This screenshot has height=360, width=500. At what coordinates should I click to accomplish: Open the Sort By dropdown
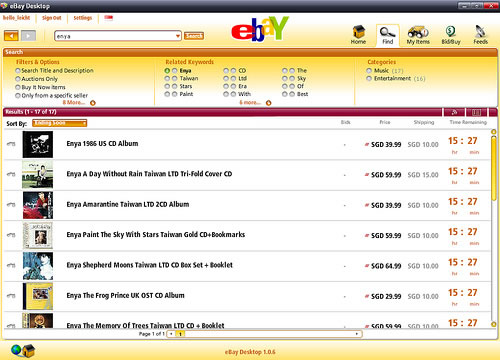click(x=60, y=123)
